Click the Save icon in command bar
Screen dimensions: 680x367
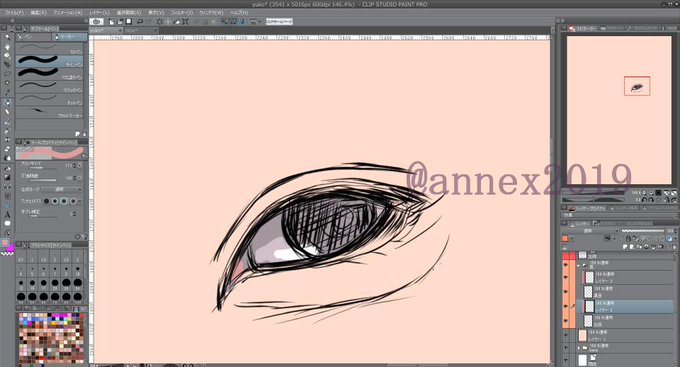(x=128, y=21)
